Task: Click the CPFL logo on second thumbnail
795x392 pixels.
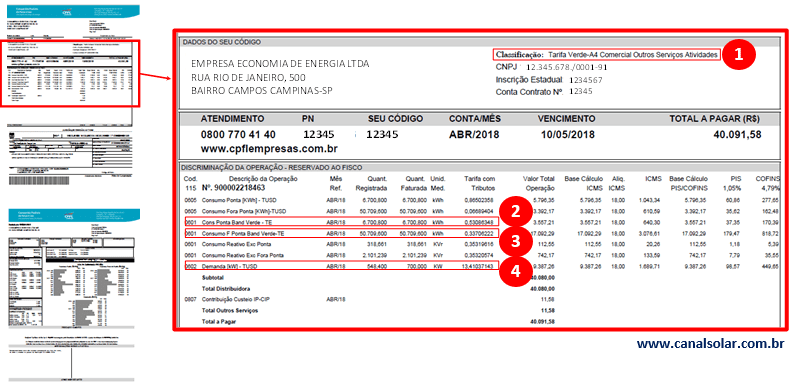Action: [66, 216]
